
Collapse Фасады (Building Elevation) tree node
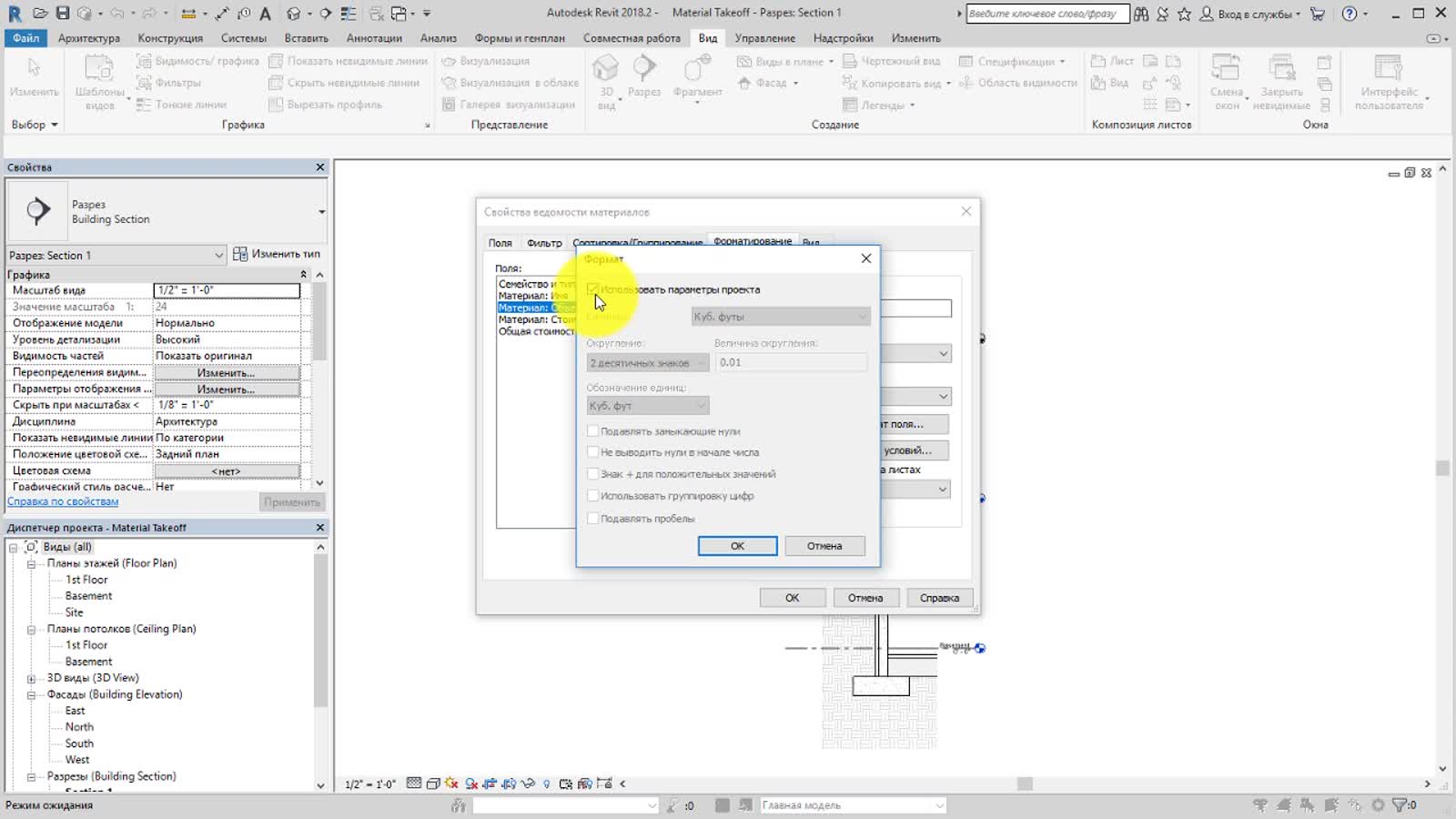30,695
